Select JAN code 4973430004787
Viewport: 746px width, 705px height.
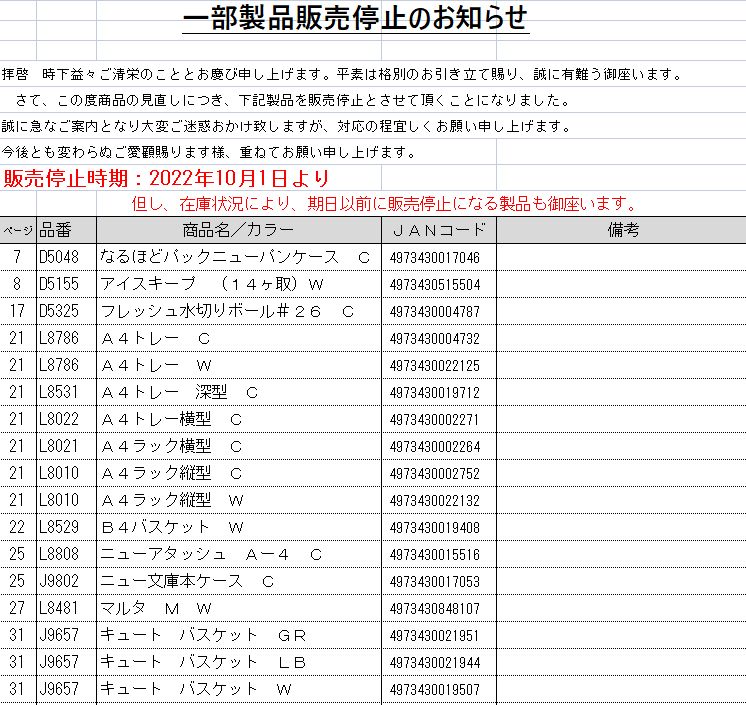(435, 312)
